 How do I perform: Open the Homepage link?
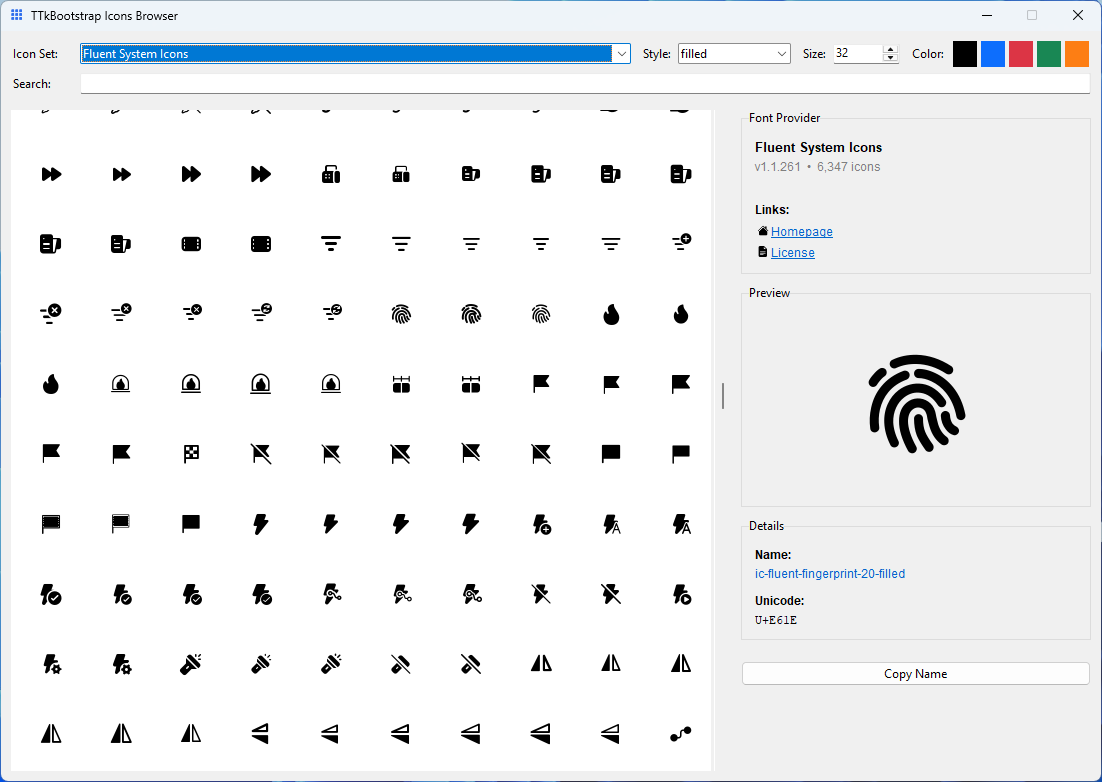pyautogui.click(x=801, y=231)
